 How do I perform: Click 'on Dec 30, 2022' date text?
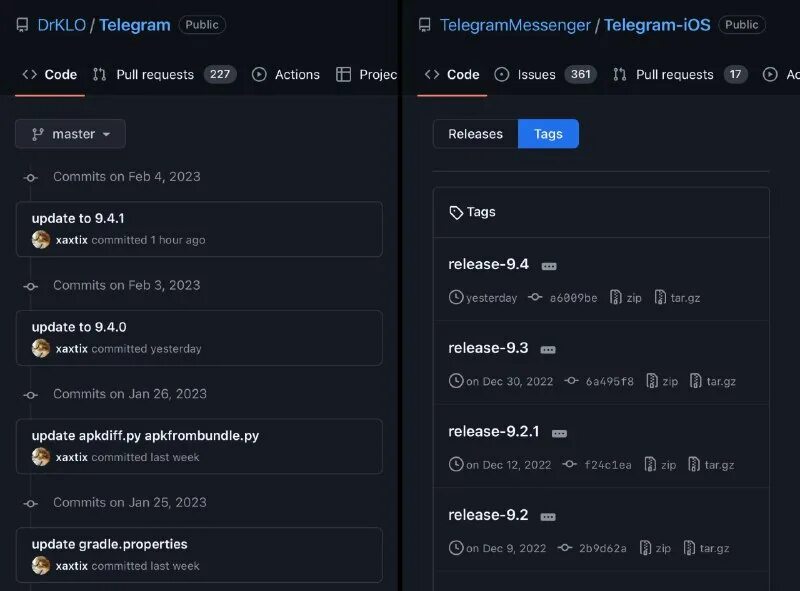510,382
